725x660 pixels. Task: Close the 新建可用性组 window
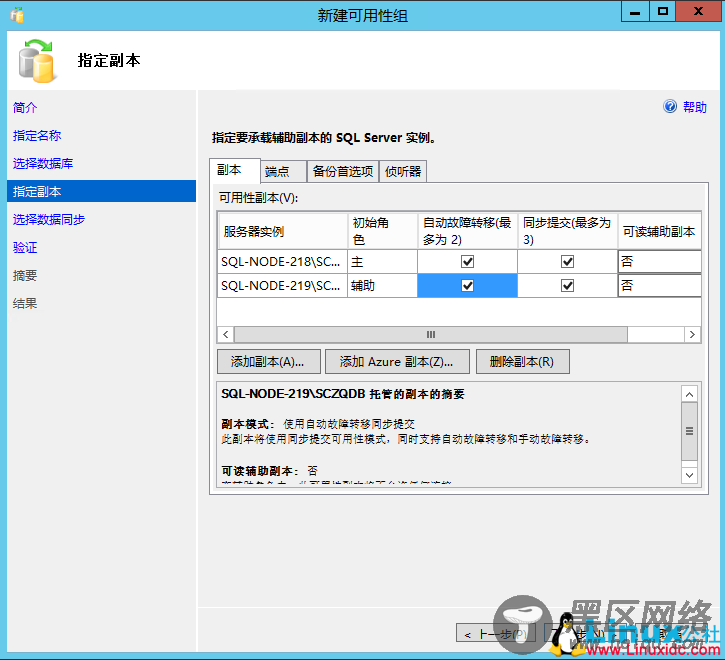tap(698, 12)
